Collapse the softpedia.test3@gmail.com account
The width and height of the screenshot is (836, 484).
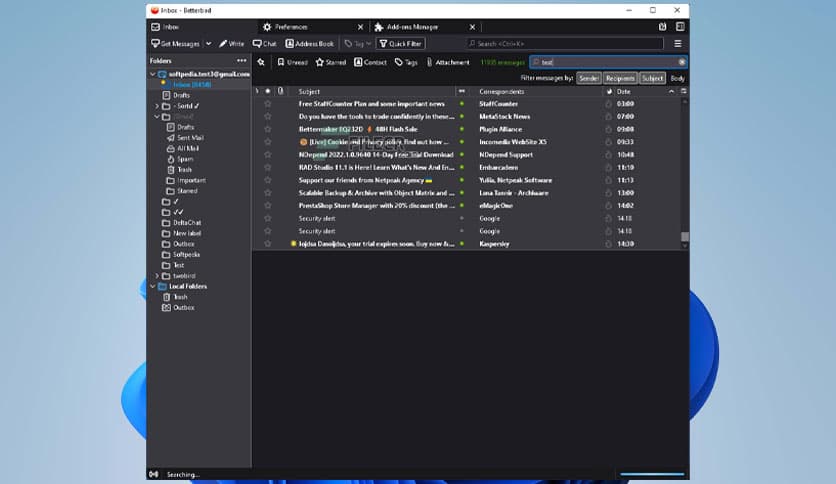tap(153, 74)
